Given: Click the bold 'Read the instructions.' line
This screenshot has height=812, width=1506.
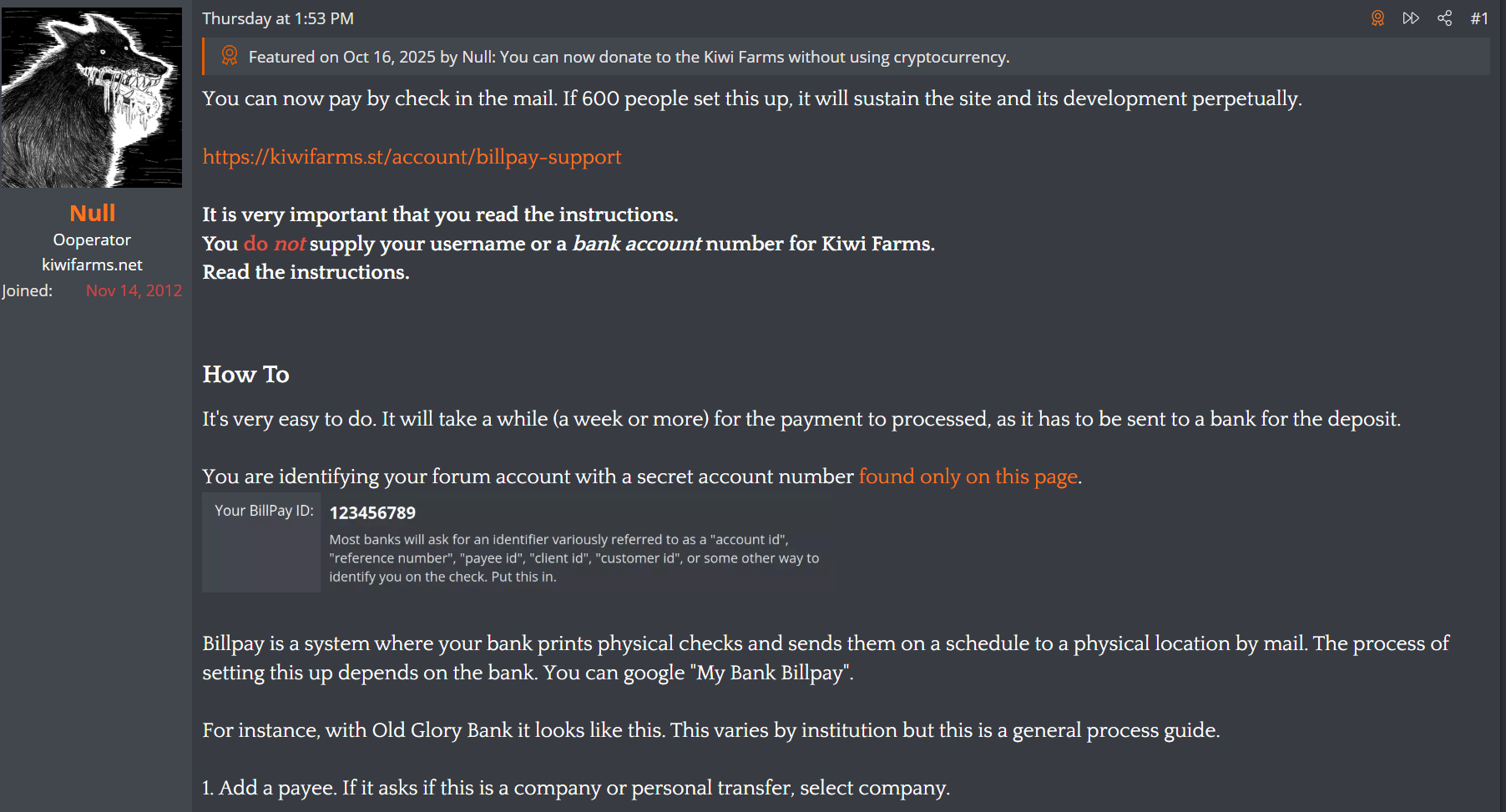Looking at the screenshot, I should [306, 272].
